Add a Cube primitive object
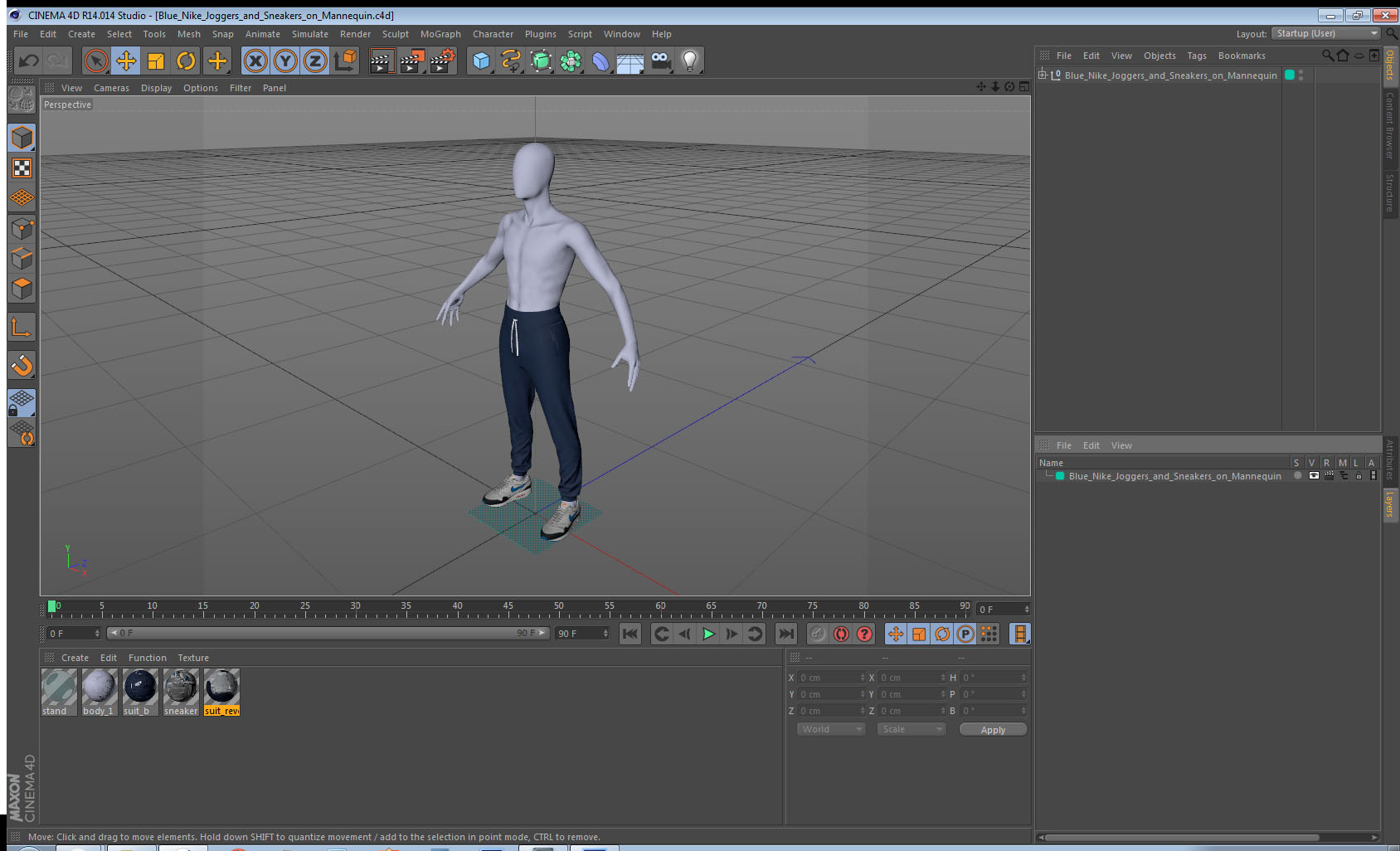 coord(481,61)
